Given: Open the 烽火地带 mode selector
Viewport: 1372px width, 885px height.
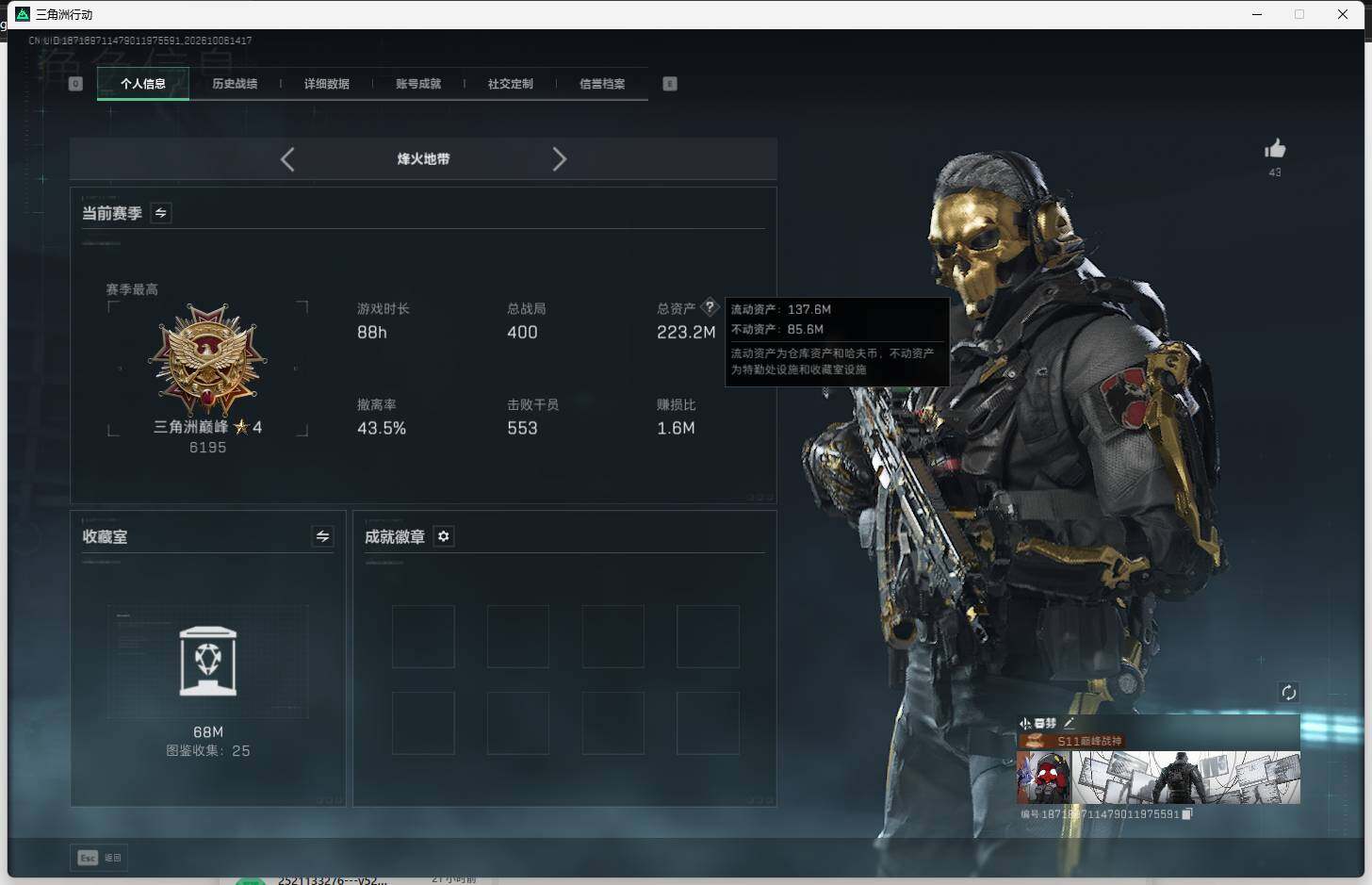Looking at the screenshot, I should (x=423, y=159).
